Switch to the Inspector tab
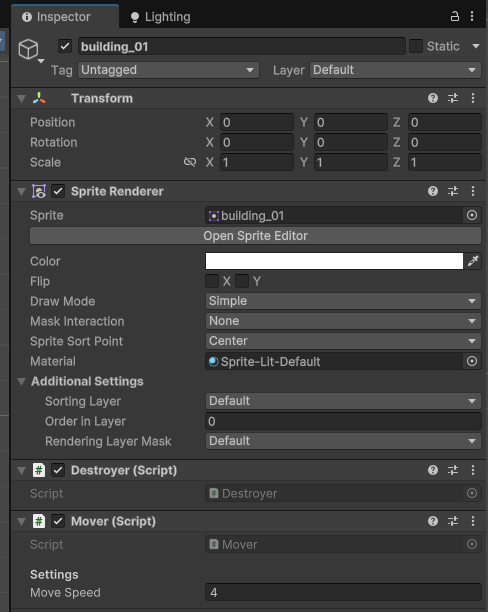Screen dimensions: 488x612 click(x=64, y=17)
